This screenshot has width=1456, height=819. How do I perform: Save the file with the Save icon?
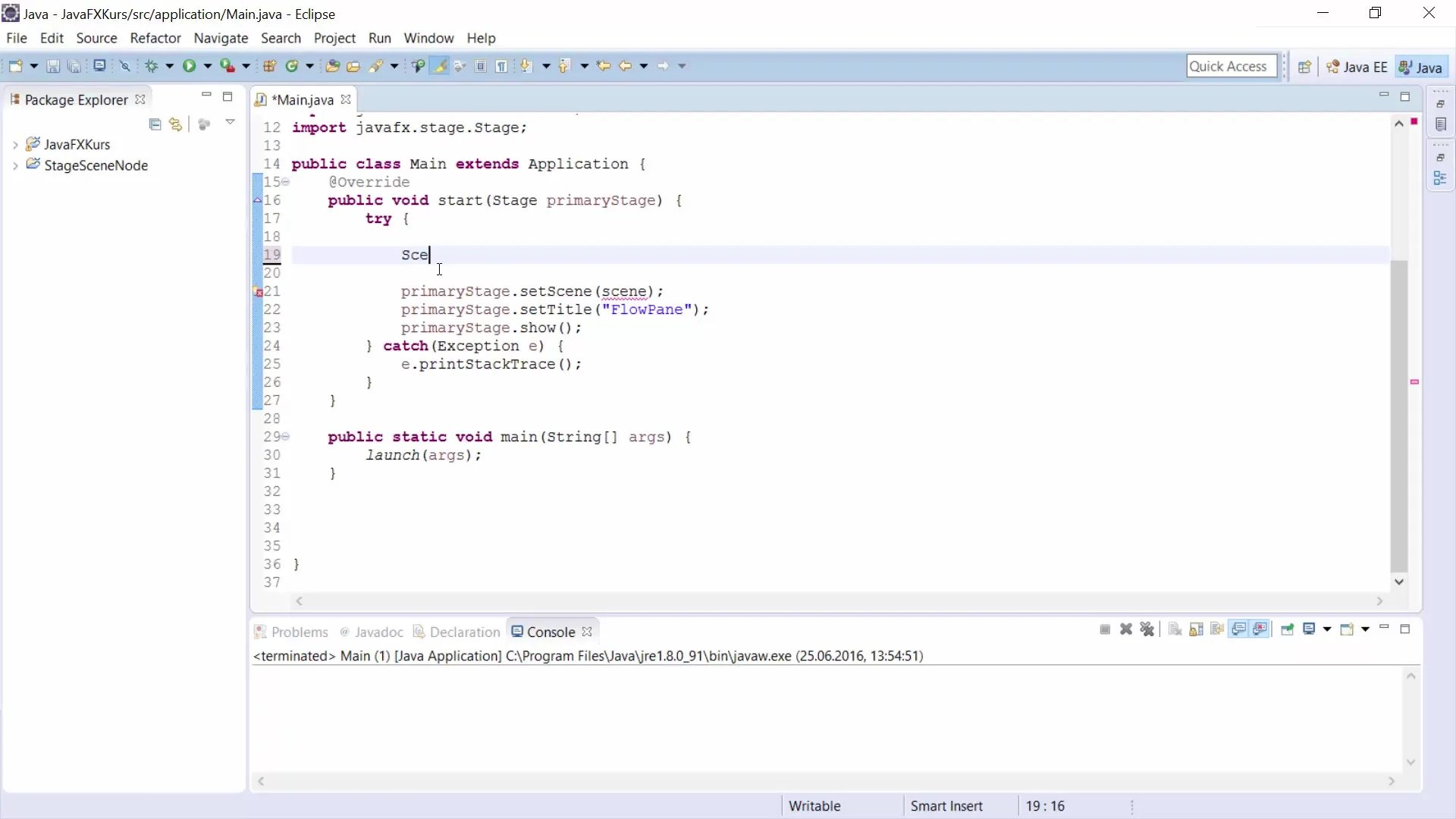point(53,66)
